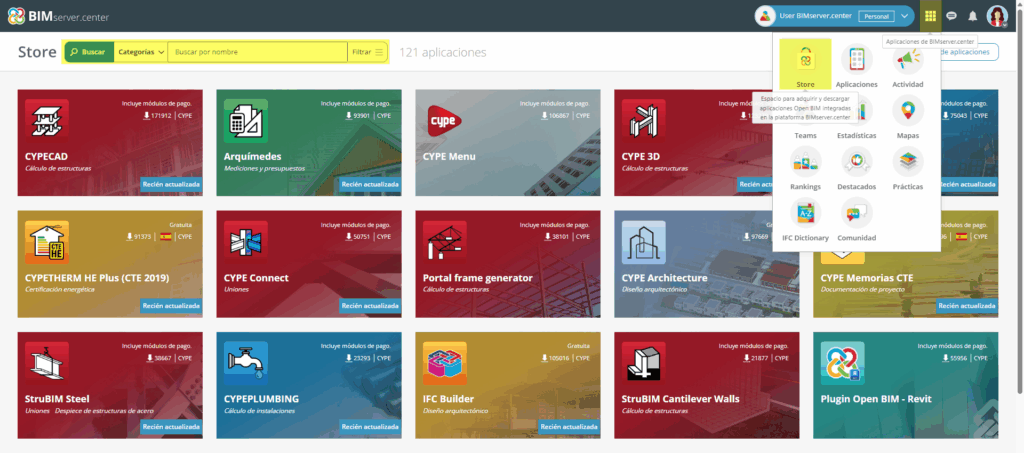The width and height of the screenshot is (1024, 453).
Task: Click the green Buscar button
Action: [x=89, y=52]
